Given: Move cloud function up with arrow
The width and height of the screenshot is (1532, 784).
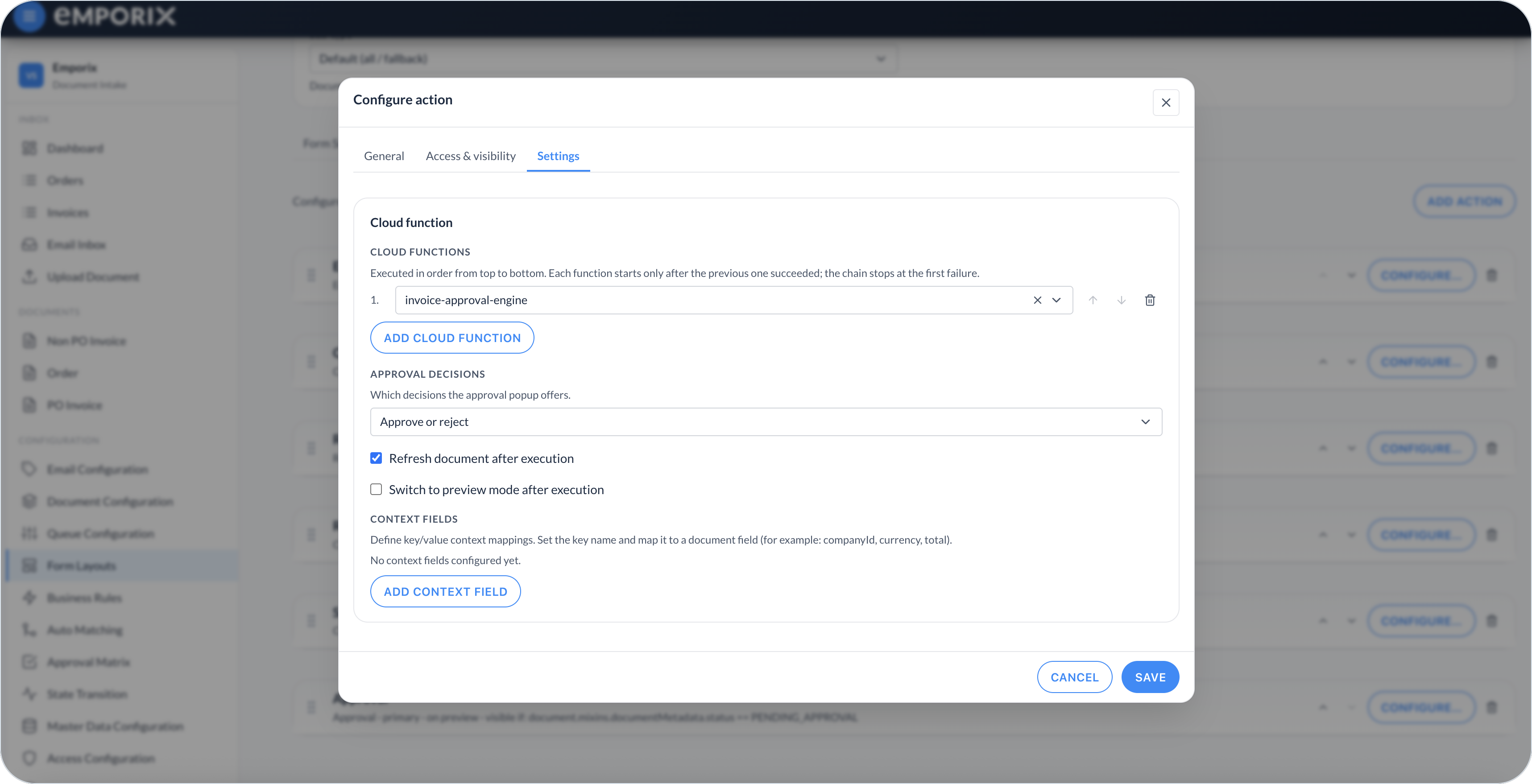Looking at the screenshot, I should pyautogui.click(x=1093, y=300).
